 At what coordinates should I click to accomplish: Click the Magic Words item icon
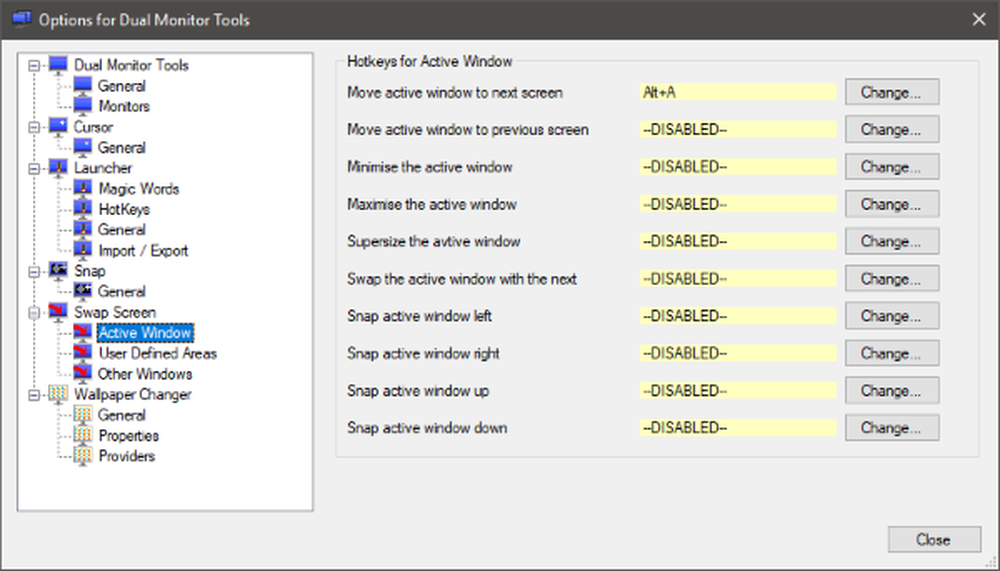(x=84, y=189)
